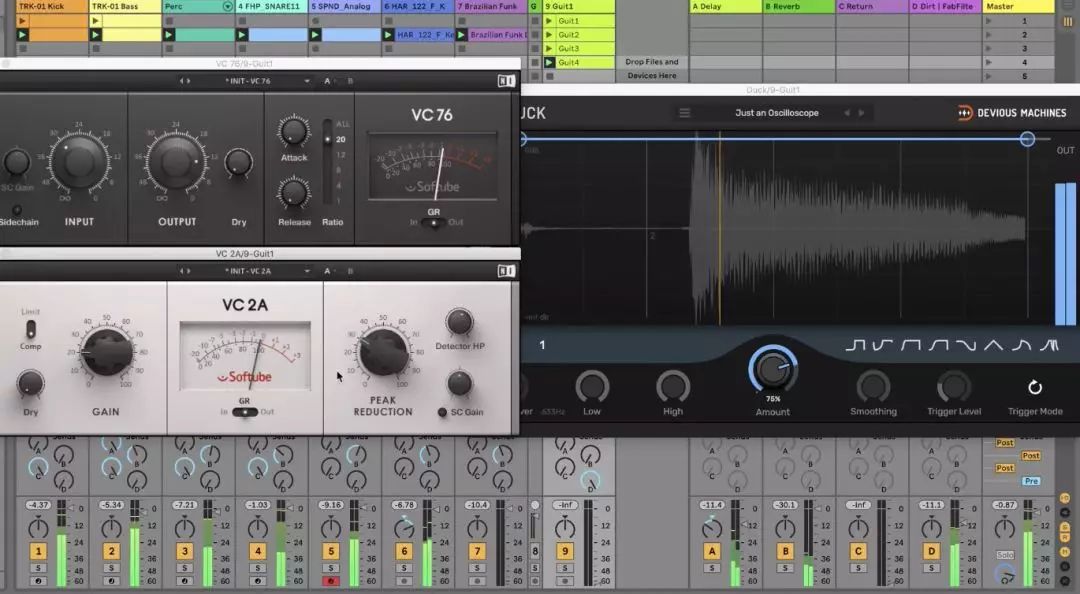Launch scene 4 on the Master track
The image size is (1080, 594).
click(989, 62)
